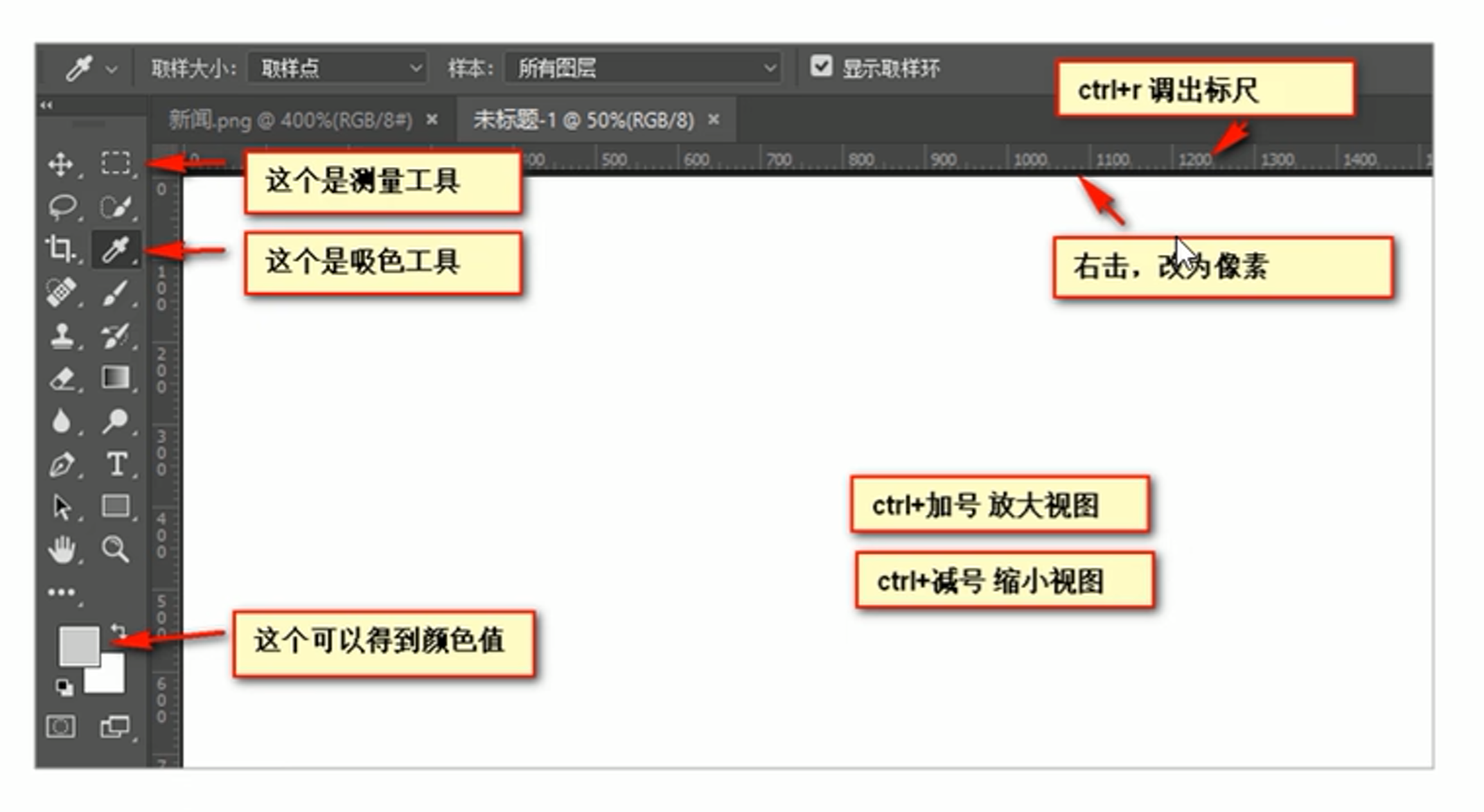The height and width of the screenshot is (812, 1484).
Task: Close the 未标题-1 tab
Action: (x=714, y=120)
